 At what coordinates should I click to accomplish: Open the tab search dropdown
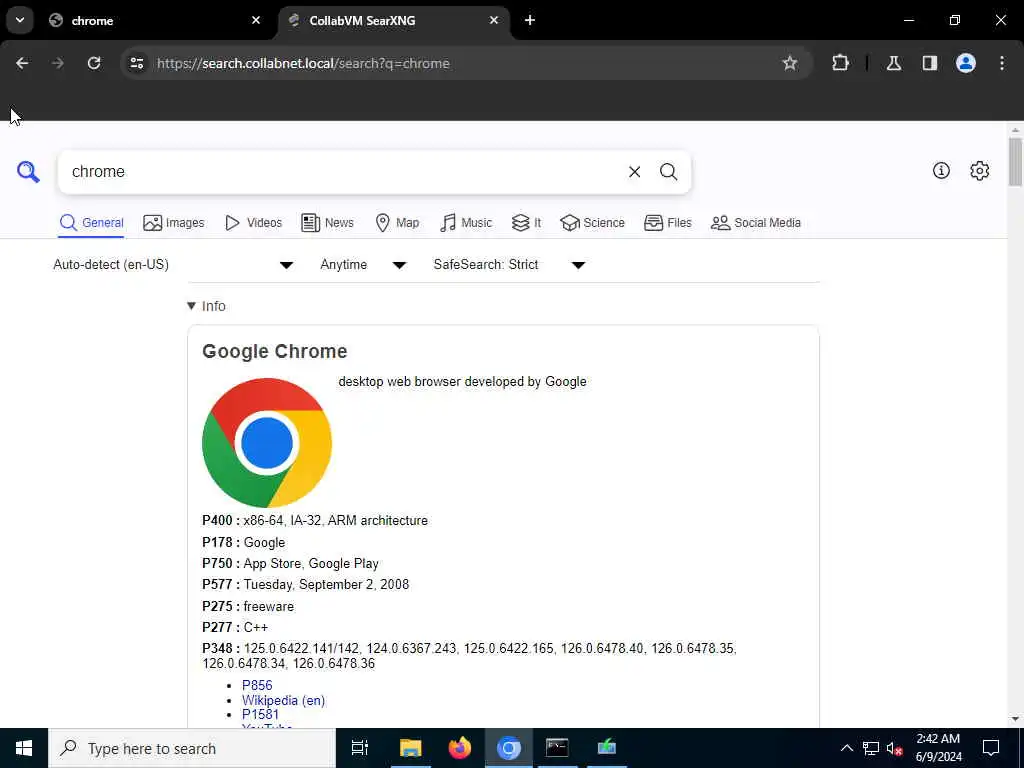point(20,20)
